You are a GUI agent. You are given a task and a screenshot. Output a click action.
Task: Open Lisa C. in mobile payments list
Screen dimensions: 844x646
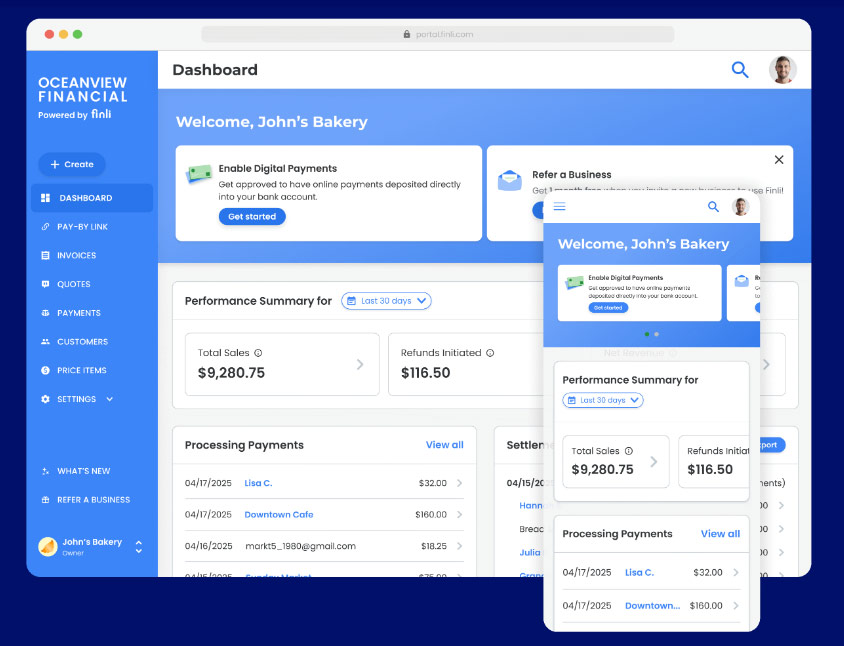639,572
